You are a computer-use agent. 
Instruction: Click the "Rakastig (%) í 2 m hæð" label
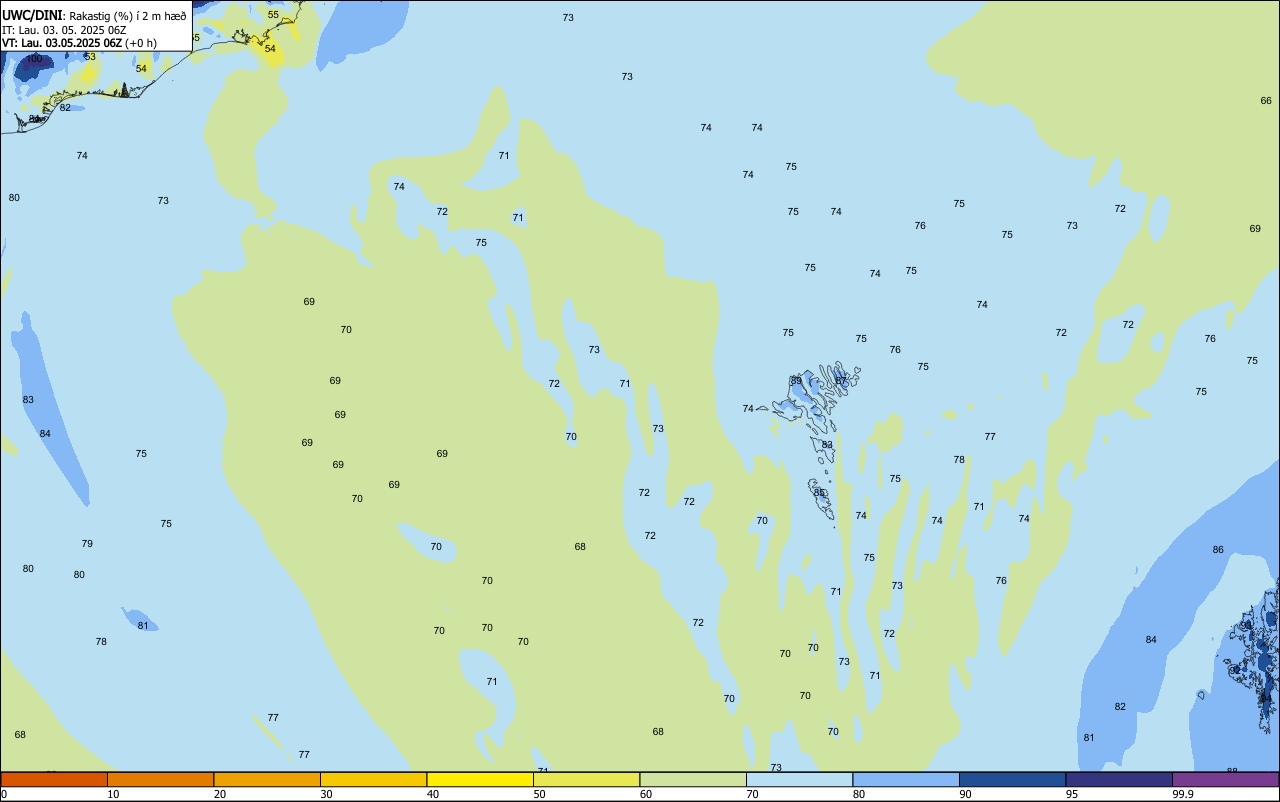coord(127,16)
